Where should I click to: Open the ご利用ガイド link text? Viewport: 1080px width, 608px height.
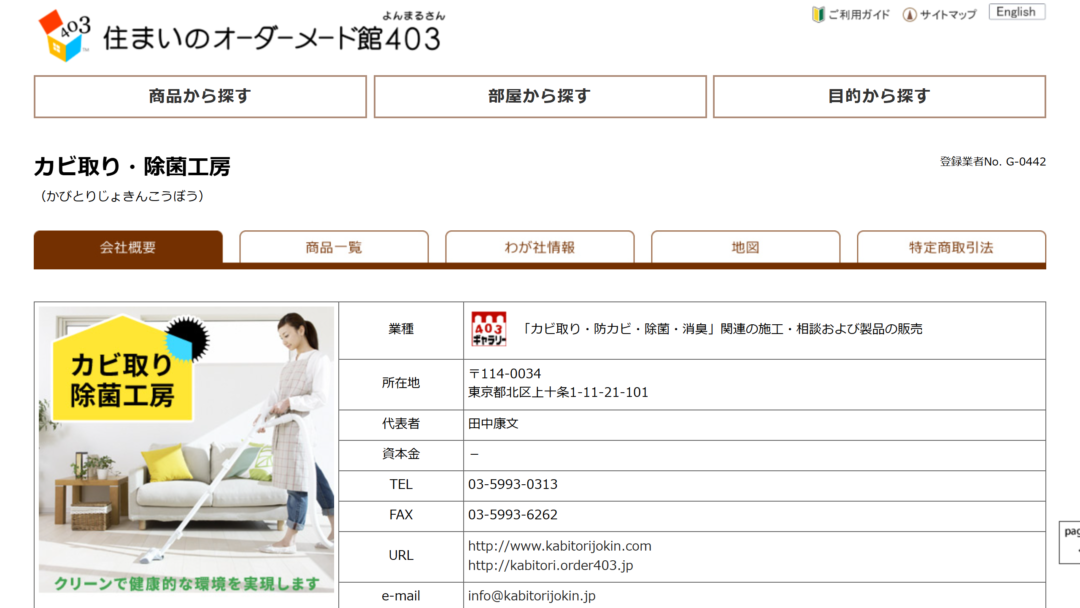(859, 14)
